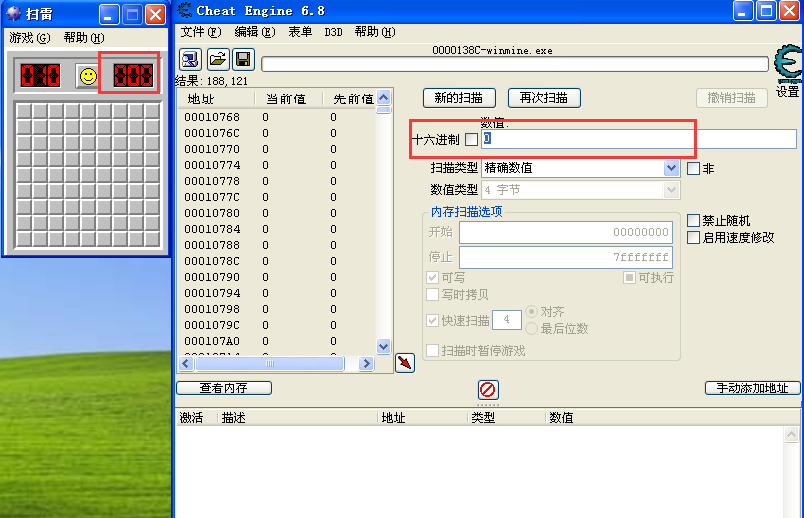Viewport: 804px width, 518px height.
Task: Click 激活 column header in address table
Action: [x=197, y=418]
